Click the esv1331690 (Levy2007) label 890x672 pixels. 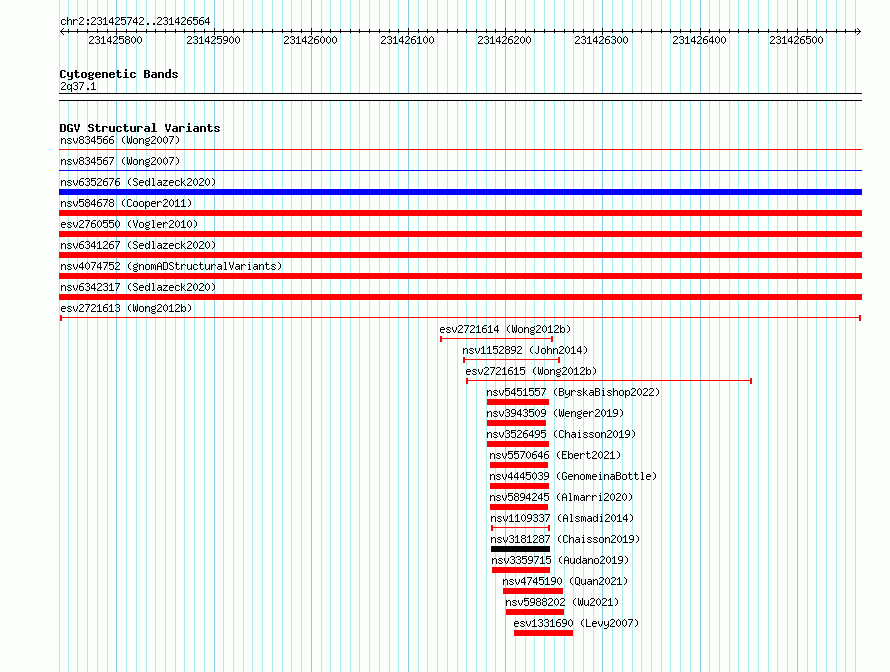(x=576, y=623)
